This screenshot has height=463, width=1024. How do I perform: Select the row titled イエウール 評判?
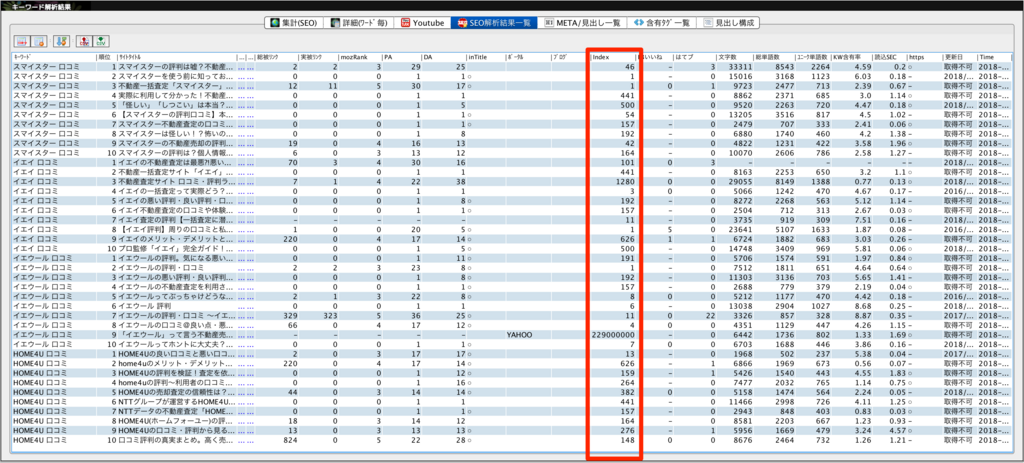[511, 306]
